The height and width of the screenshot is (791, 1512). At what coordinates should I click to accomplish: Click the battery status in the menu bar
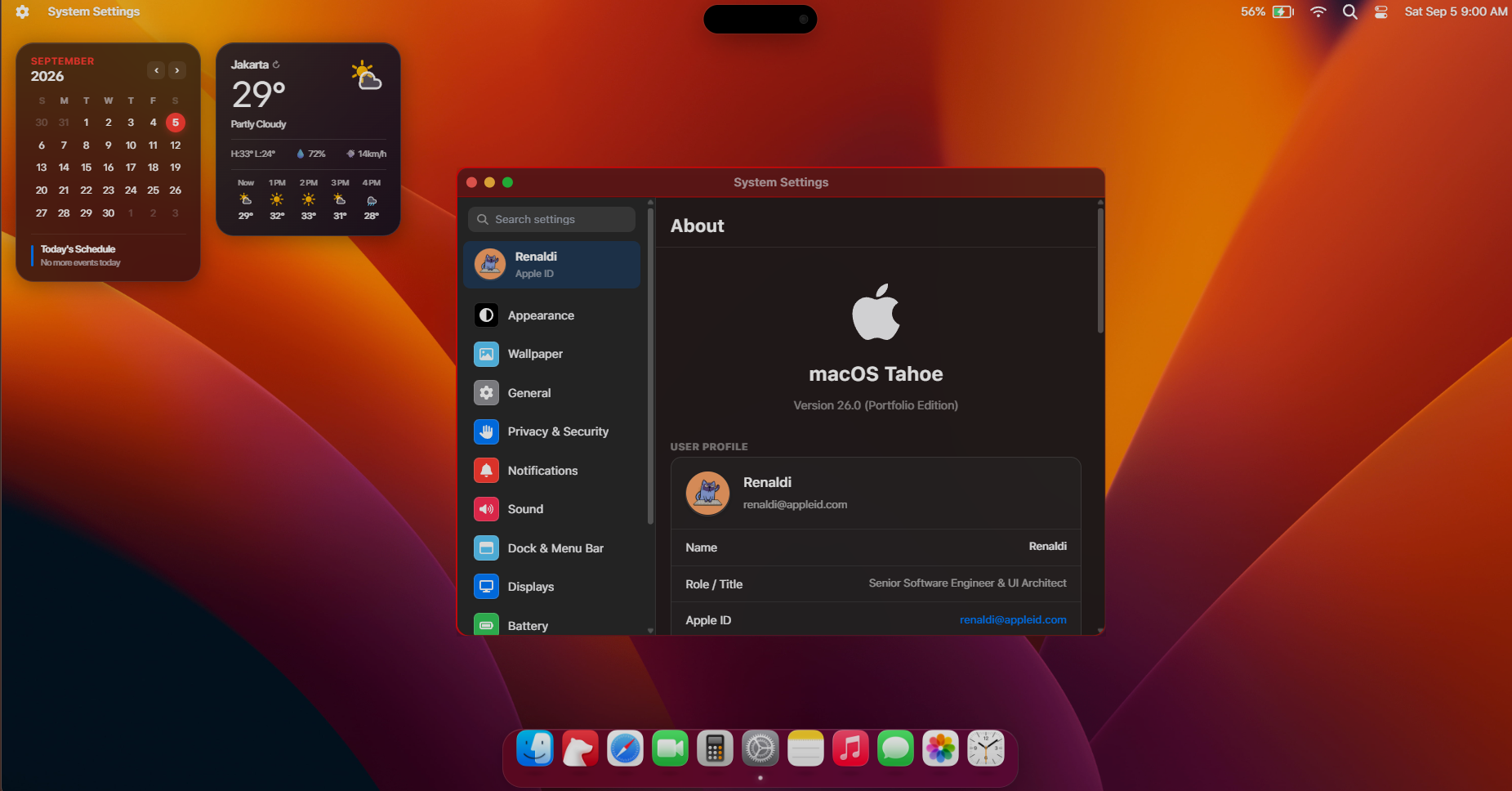(1268, 11)
